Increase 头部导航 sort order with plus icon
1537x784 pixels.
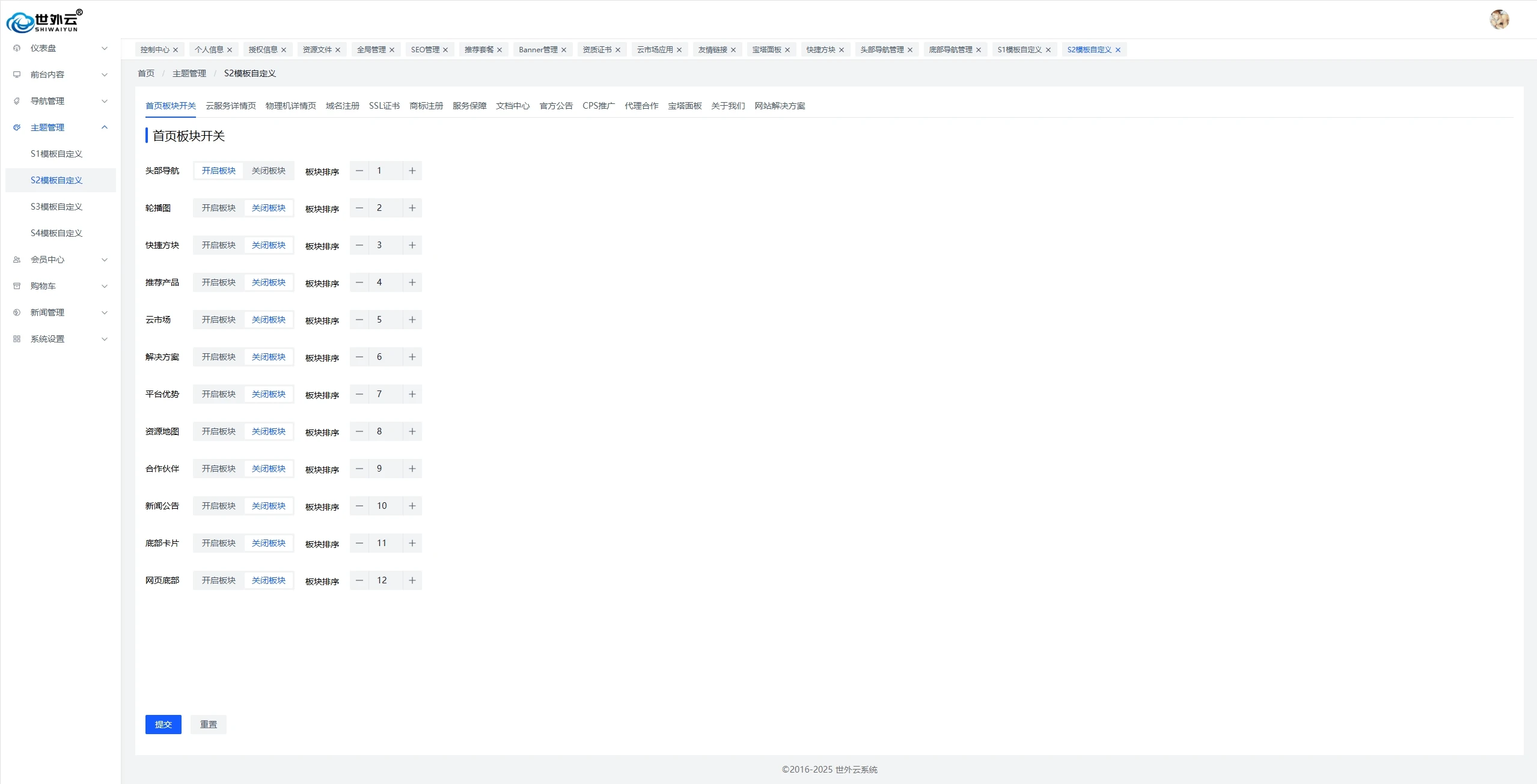point(412,171)
